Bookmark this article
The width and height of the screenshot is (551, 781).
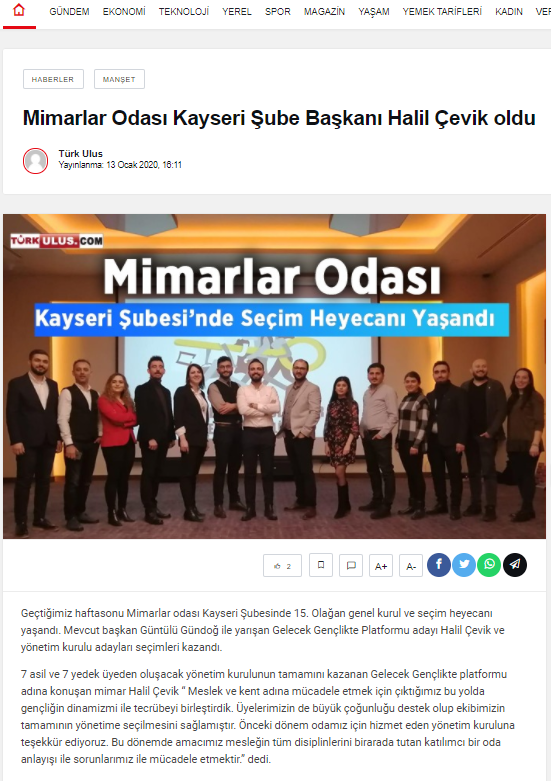click(321, 565)
